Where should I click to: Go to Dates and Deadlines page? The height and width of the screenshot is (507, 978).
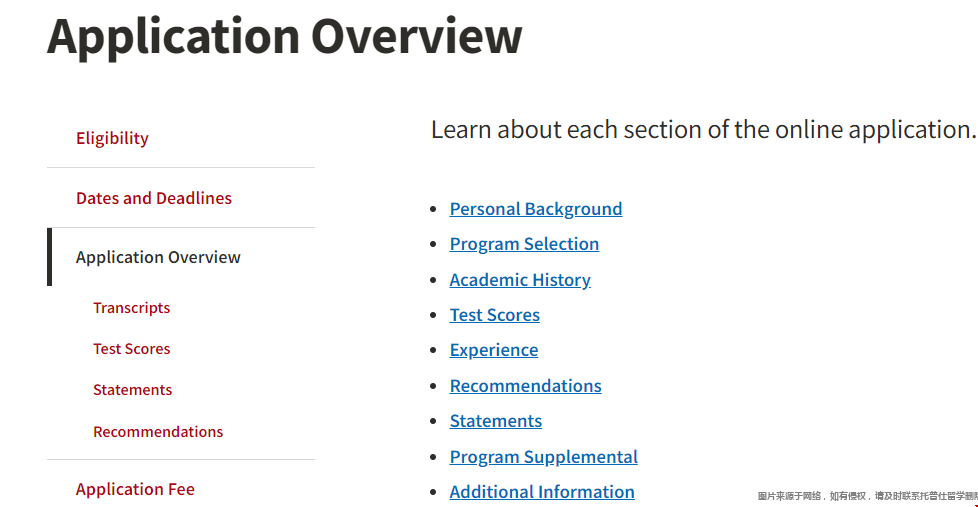coord(153,198)
